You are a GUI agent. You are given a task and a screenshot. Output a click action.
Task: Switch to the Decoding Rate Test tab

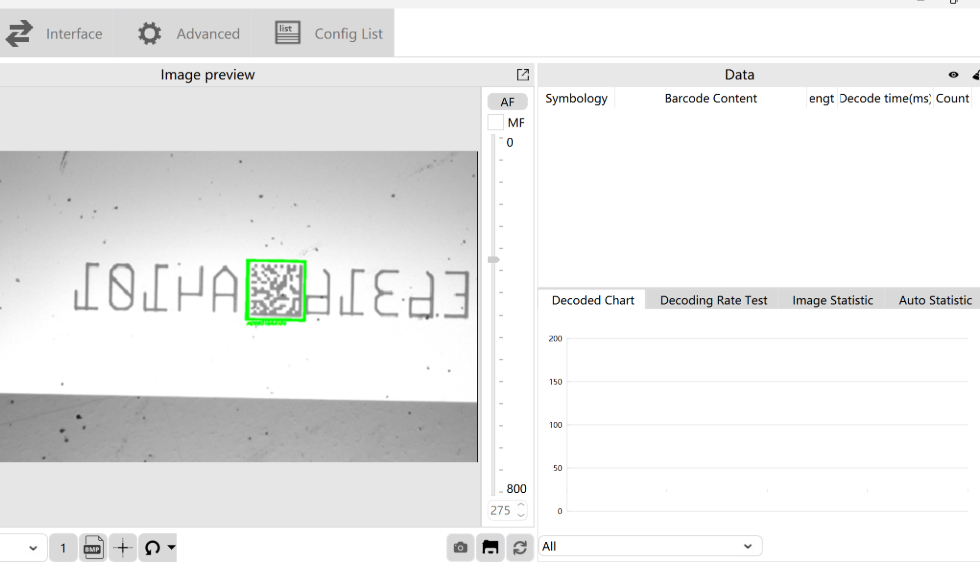pos(713,300)
